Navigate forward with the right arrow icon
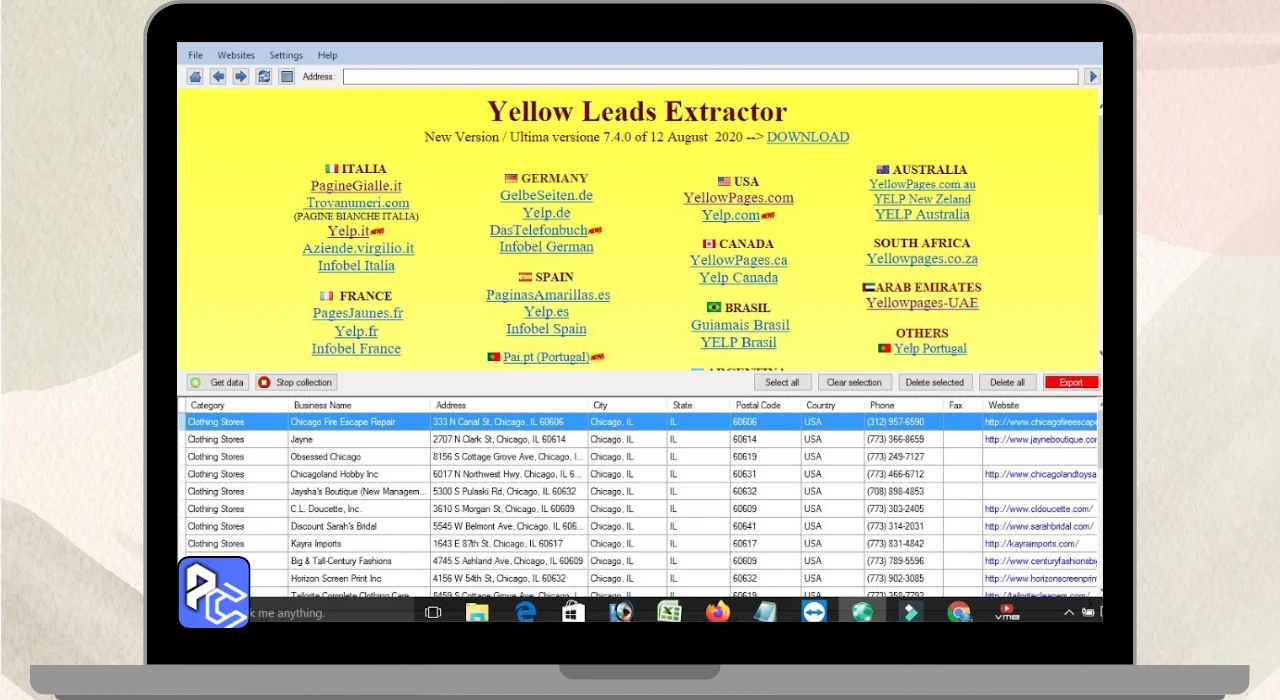Image resolution: width=1280 pixels, height=700 pixels. point(241,76)
